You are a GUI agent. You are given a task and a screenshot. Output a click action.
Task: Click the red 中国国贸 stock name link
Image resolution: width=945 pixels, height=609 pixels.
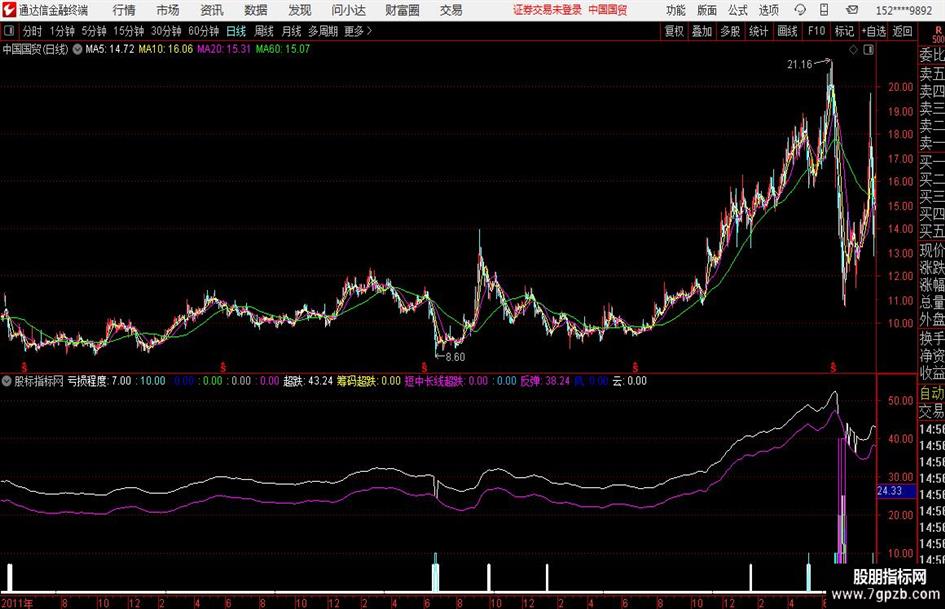[x=608, y=10]
